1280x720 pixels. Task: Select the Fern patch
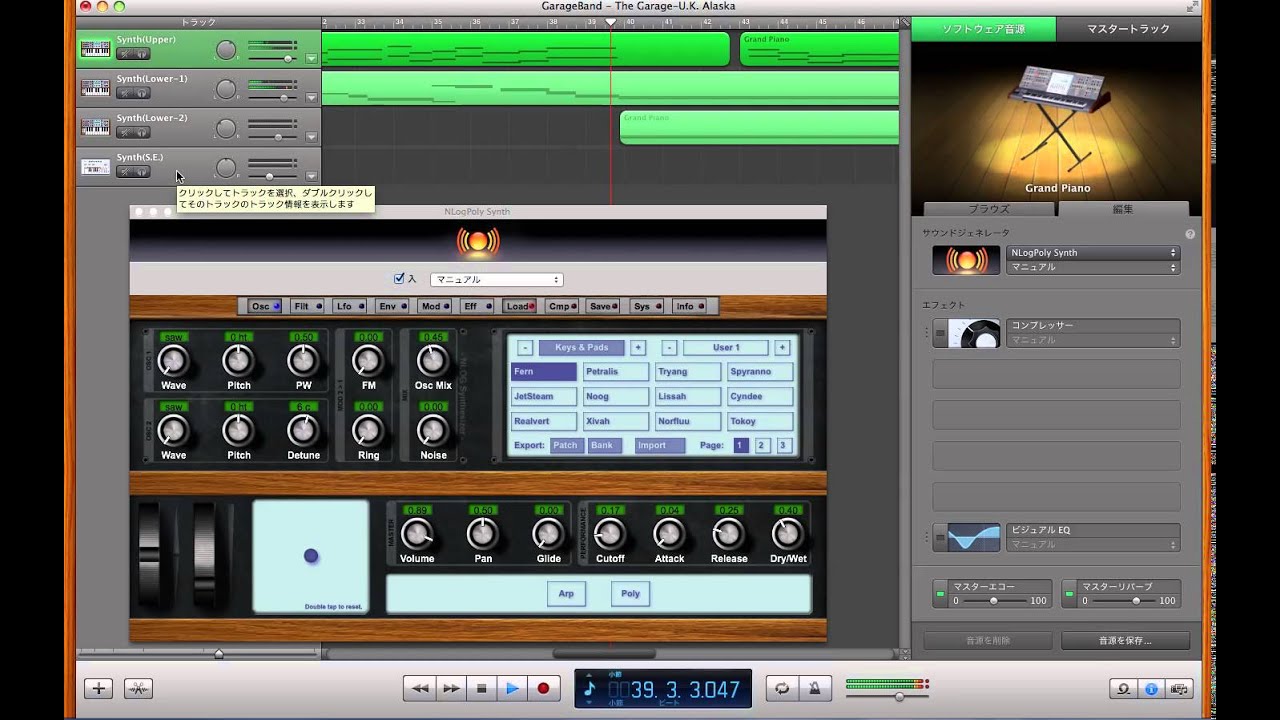[x=544, y=372]
